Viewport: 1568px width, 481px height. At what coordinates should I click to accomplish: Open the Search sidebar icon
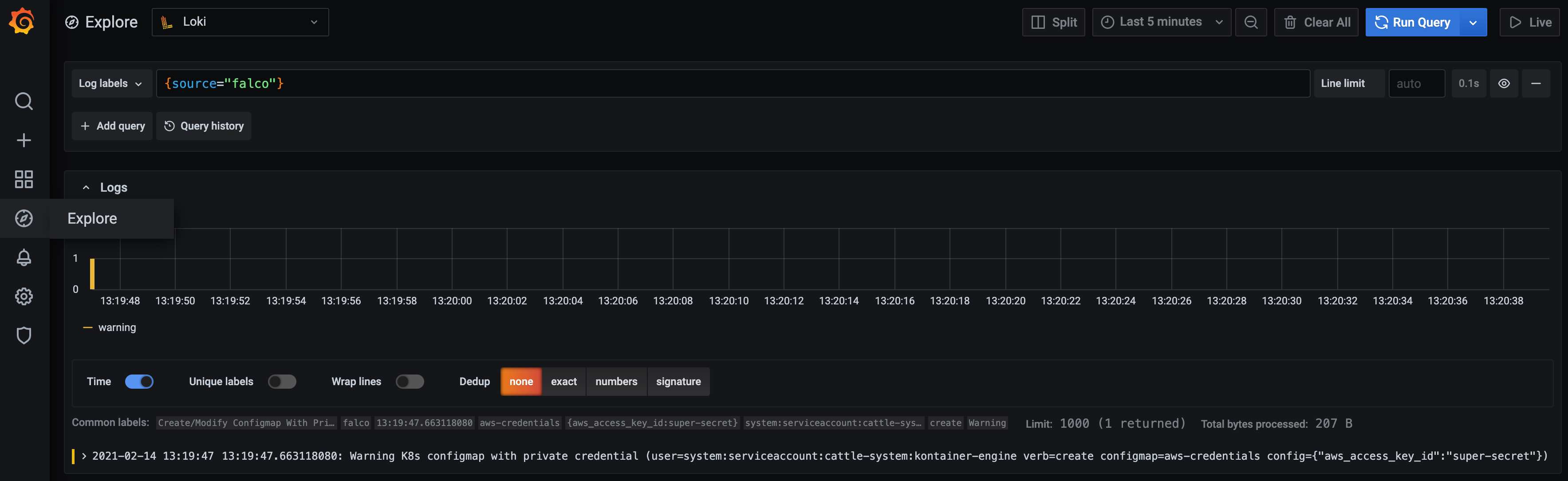[x=23, y=101]
